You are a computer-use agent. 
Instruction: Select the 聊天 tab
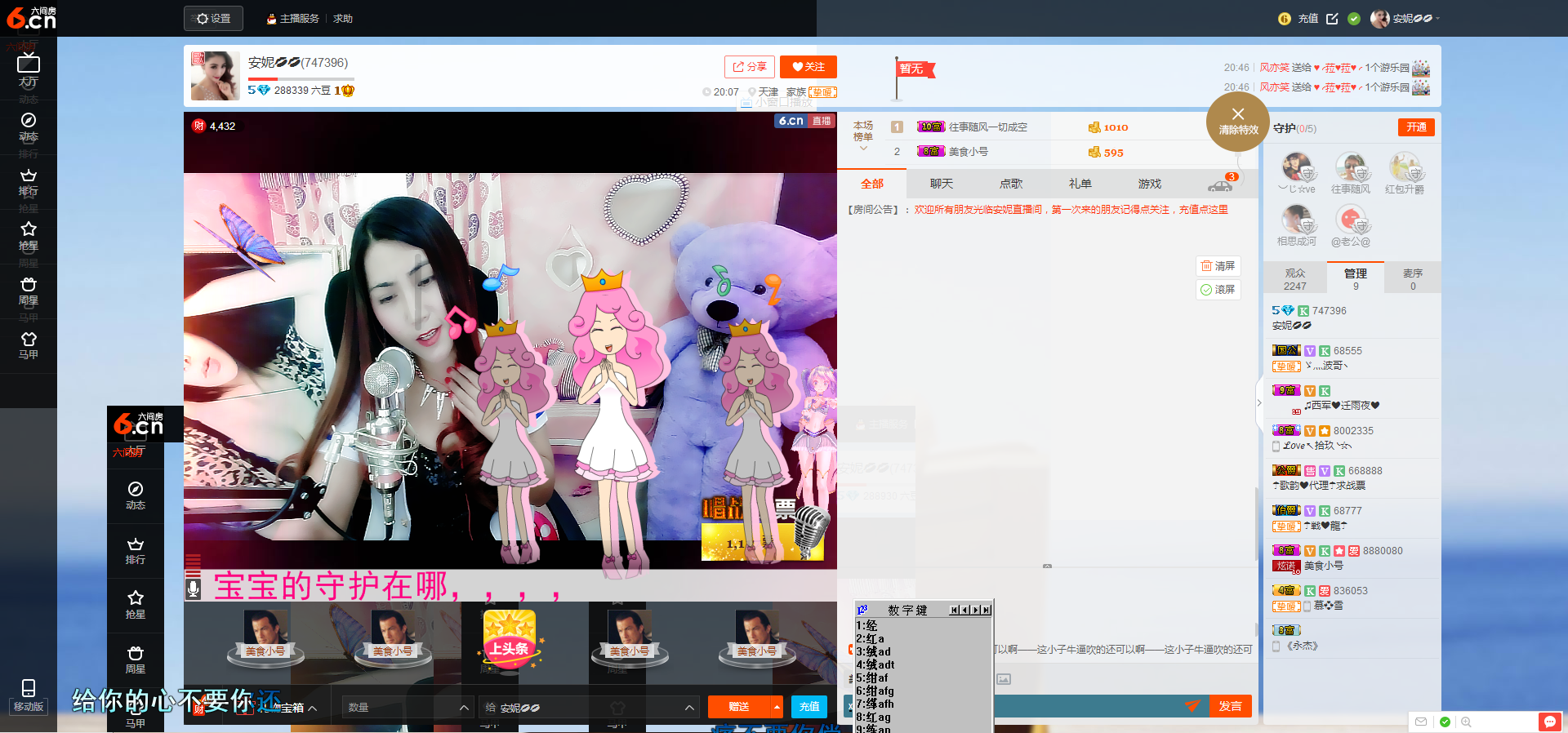[942, 184]
